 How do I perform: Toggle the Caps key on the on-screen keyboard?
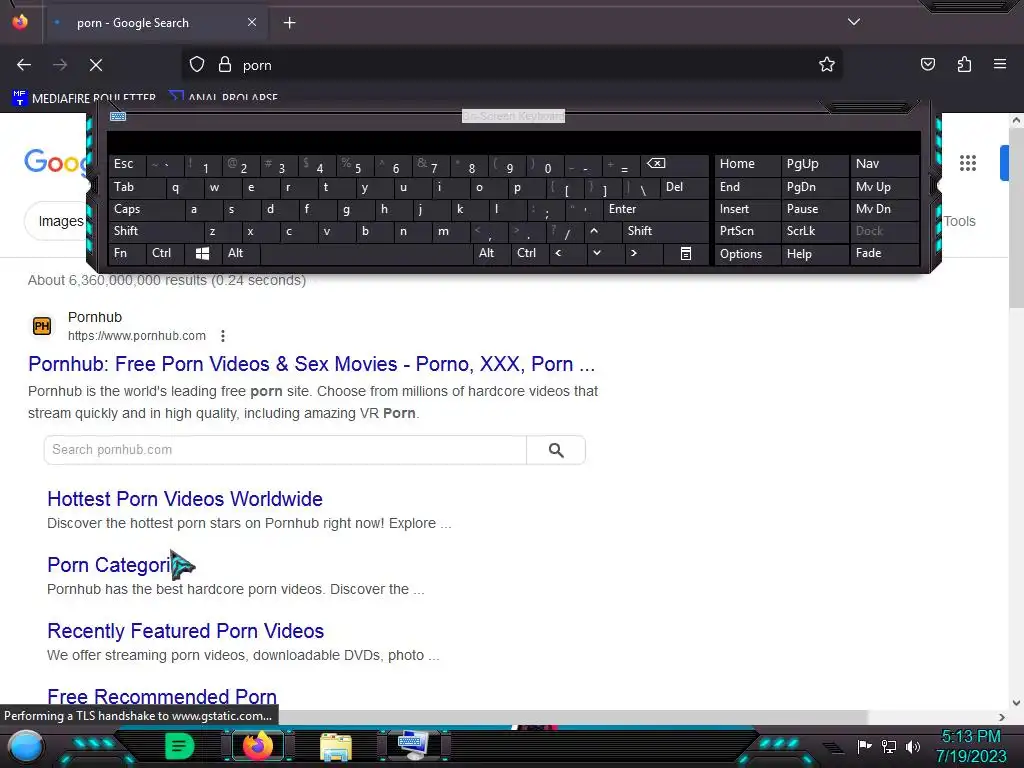pos(145,209)
